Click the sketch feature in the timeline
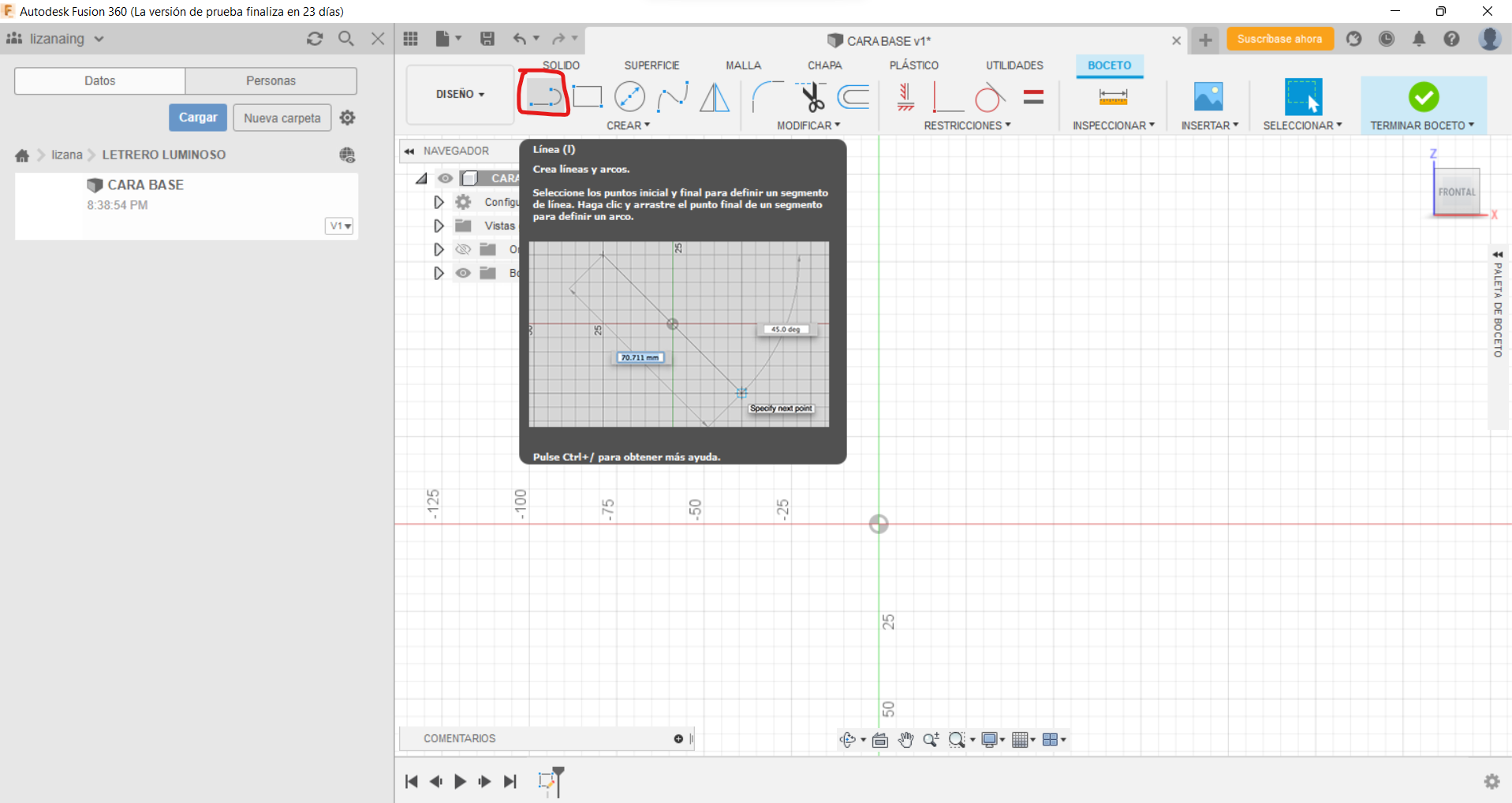This screenshot has width=1512, height=803. (x=547, y=781)
